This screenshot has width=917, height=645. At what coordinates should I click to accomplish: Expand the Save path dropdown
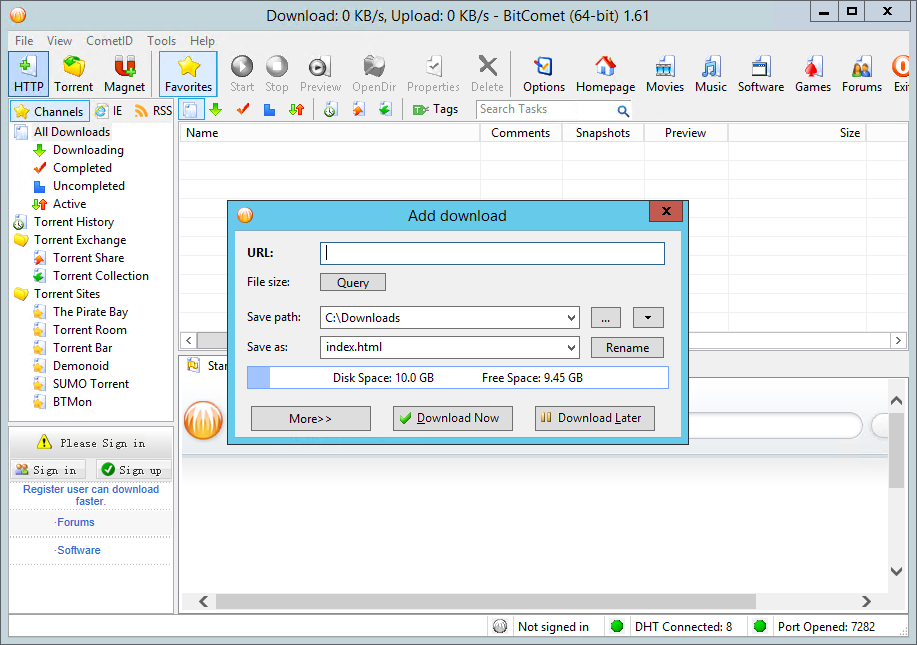[x=571, y=318]
